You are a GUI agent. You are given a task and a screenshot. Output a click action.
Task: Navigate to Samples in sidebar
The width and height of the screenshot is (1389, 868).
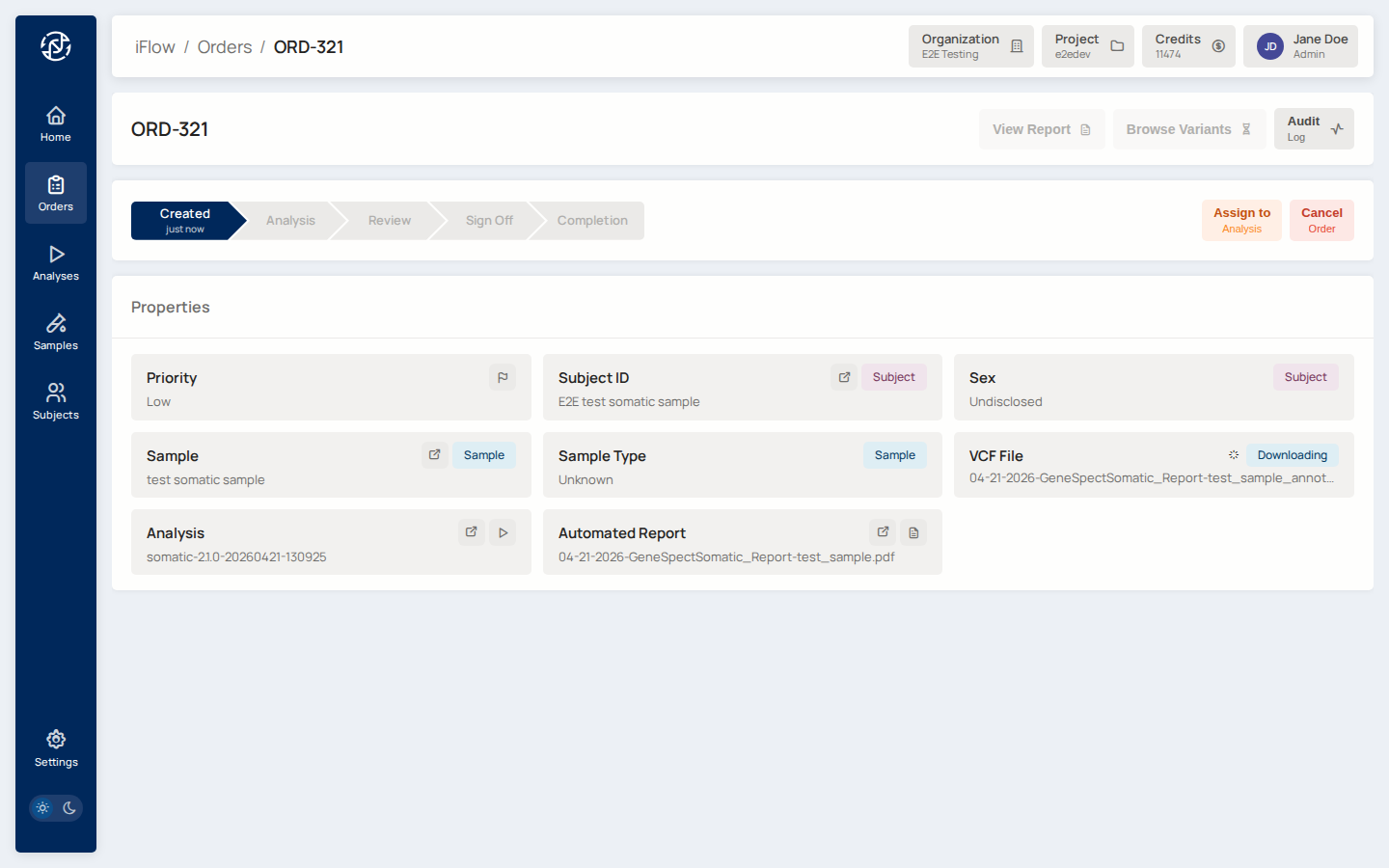pyautogui.click(x=56, y=332)
